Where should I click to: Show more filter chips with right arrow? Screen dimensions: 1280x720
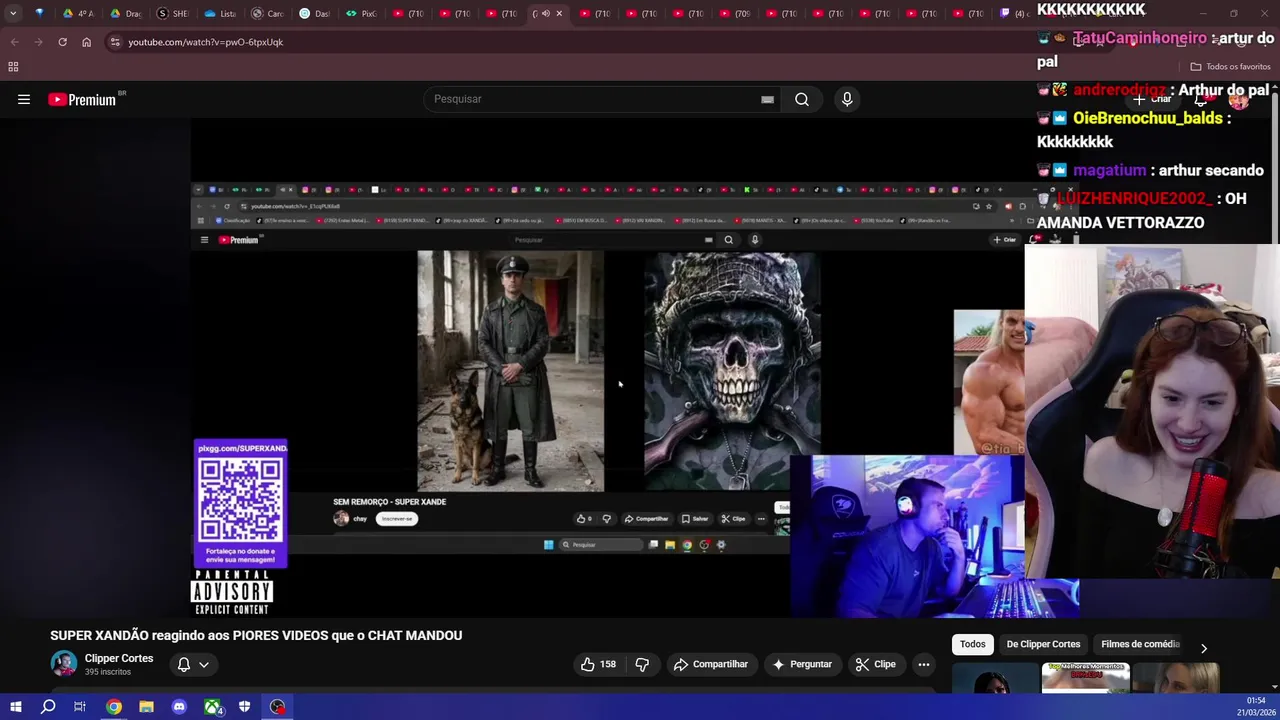(x=1204, y=648)
